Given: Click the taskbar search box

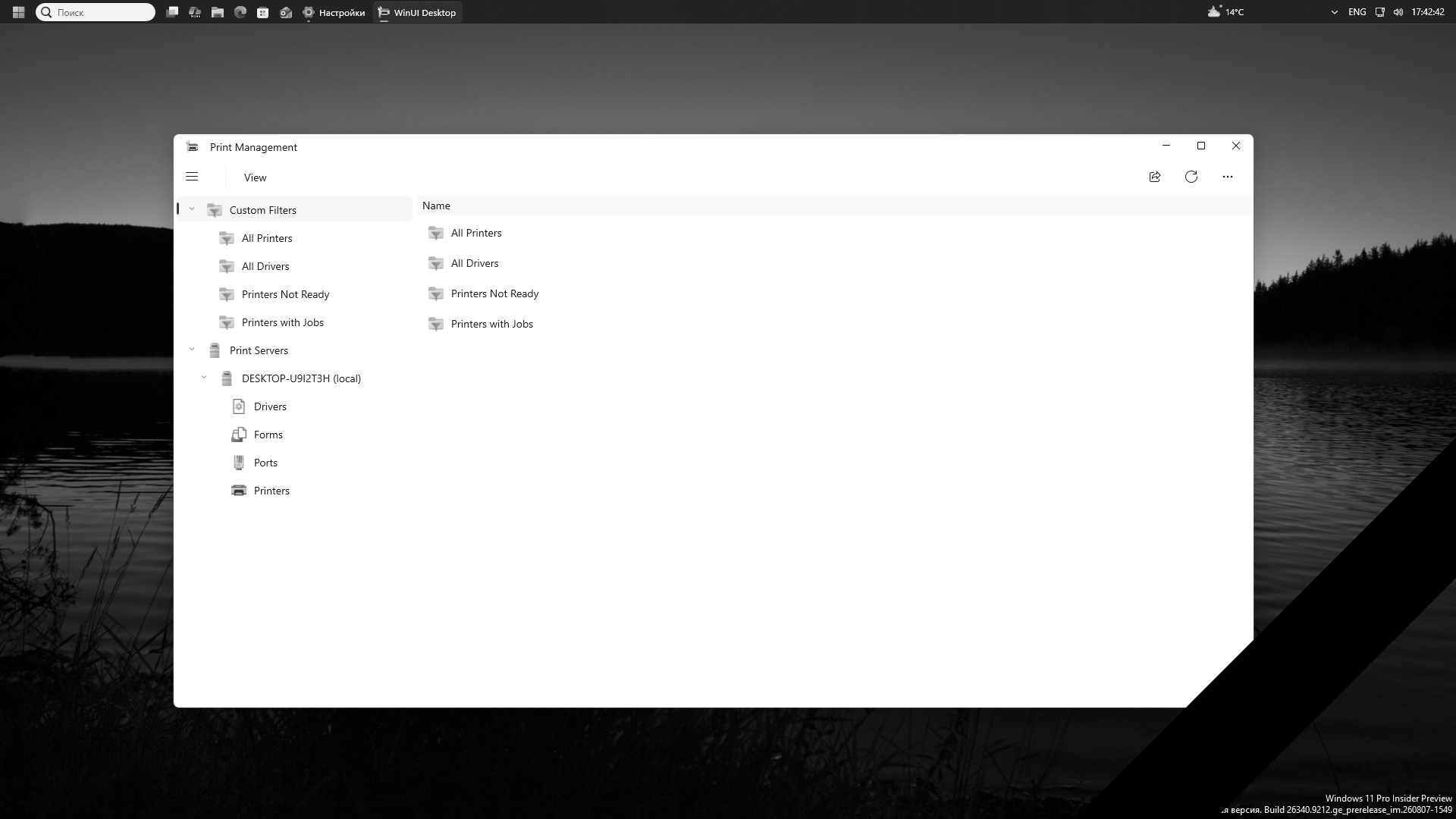Looking at the screenshot, I should pos(96,12).
